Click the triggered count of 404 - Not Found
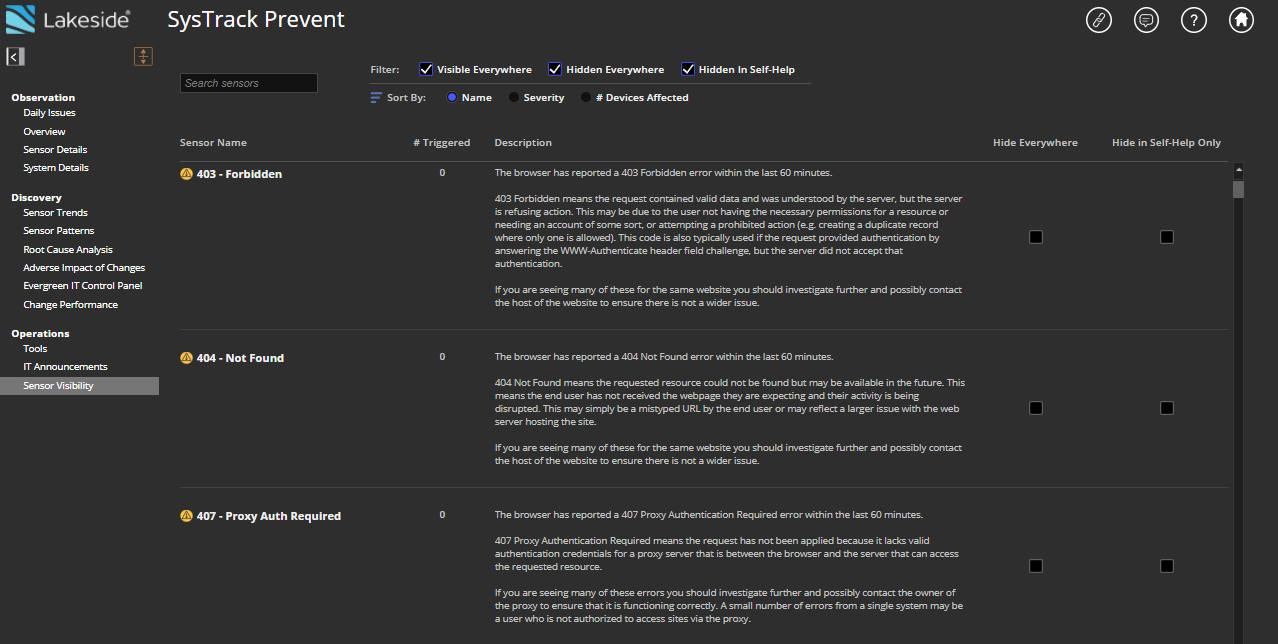This screenshot has width=1278, height=644. point(442,357)
